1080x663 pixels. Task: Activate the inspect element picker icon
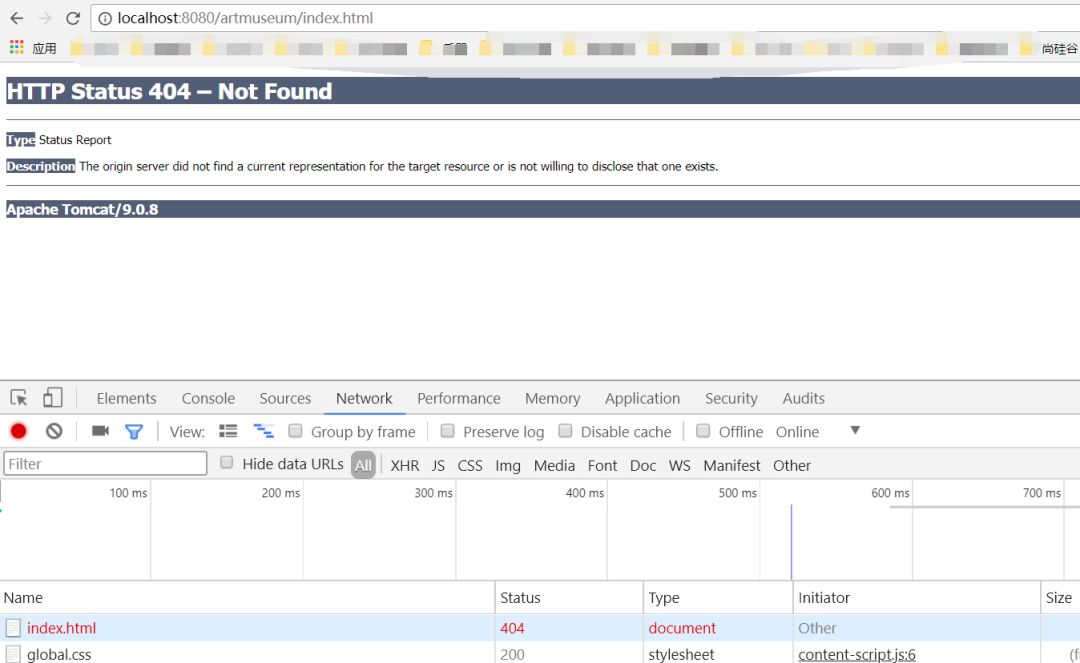19,397
